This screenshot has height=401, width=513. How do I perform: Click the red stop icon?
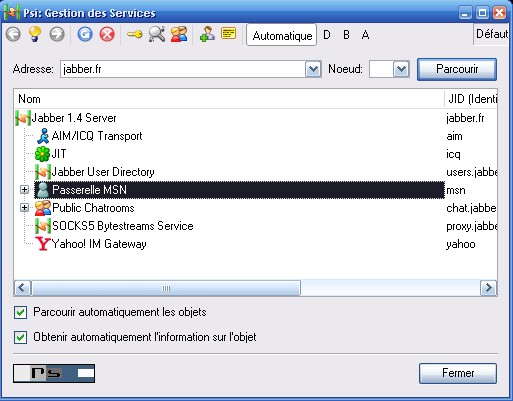[x=107, y=34]
